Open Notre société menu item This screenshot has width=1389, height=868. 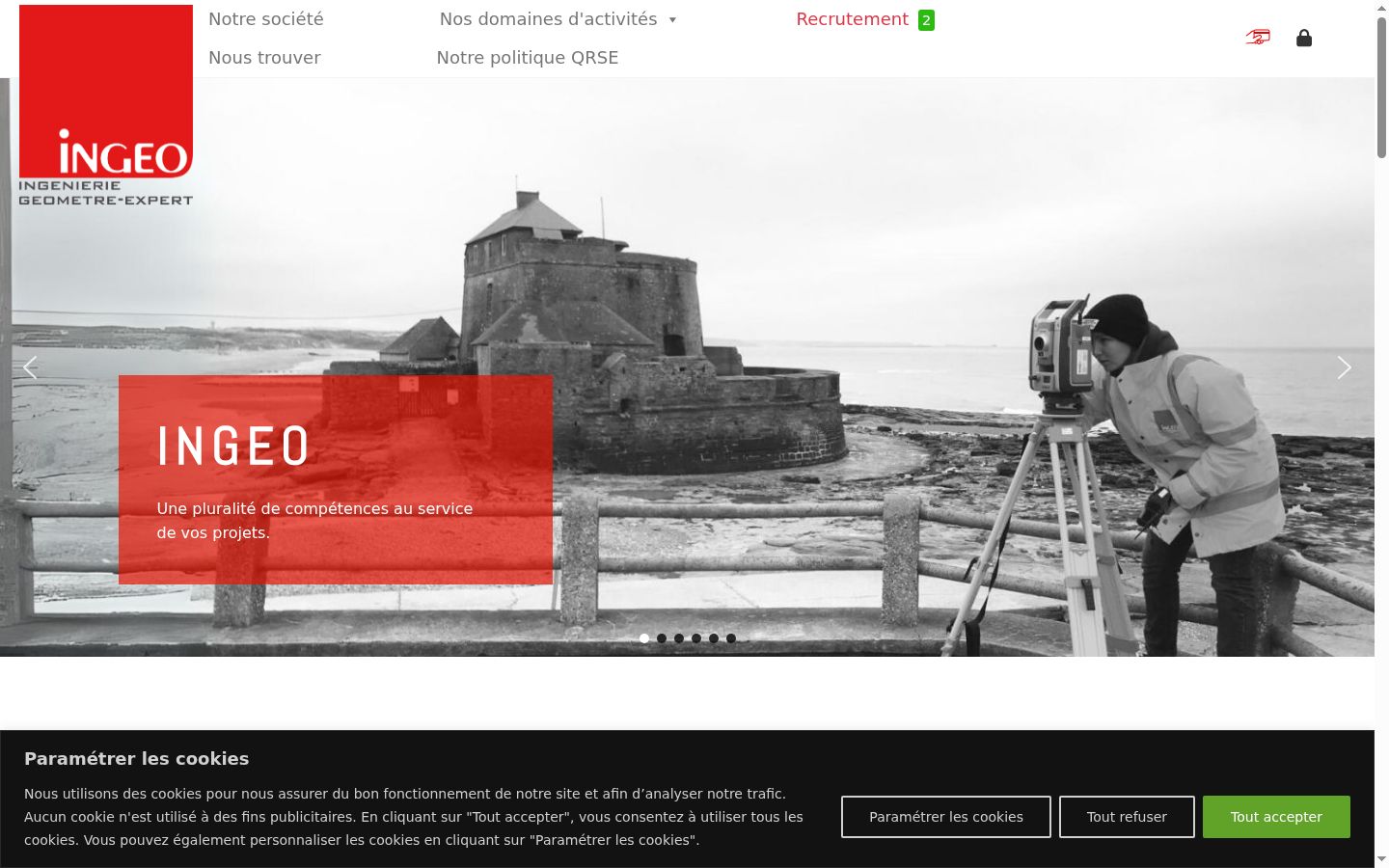266,19
